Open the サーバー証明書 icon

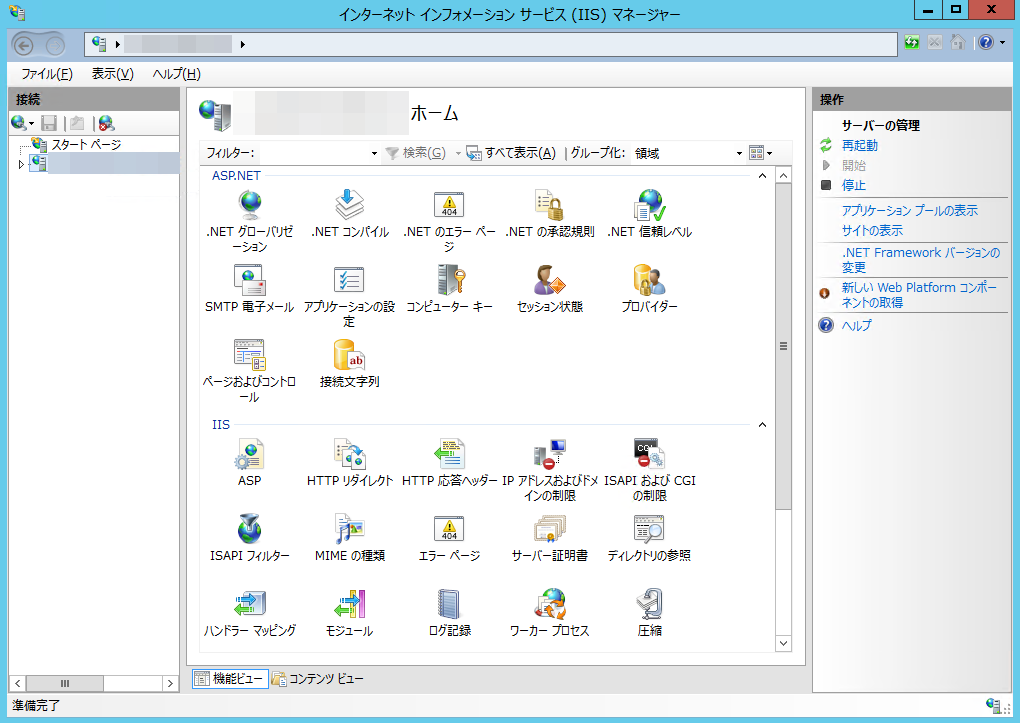click(549, 530)
